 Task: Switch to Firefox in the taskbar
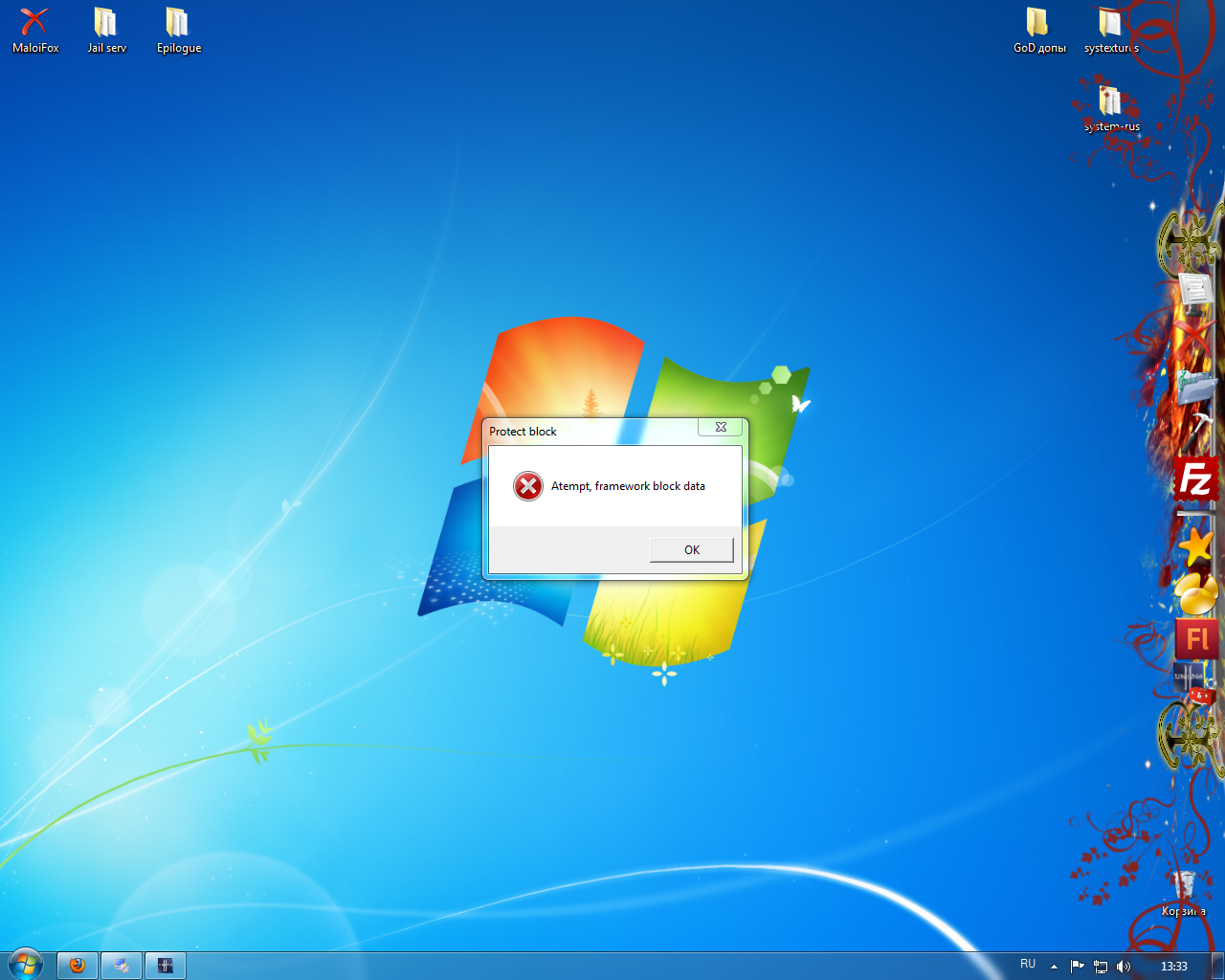[x=78, y=966]
